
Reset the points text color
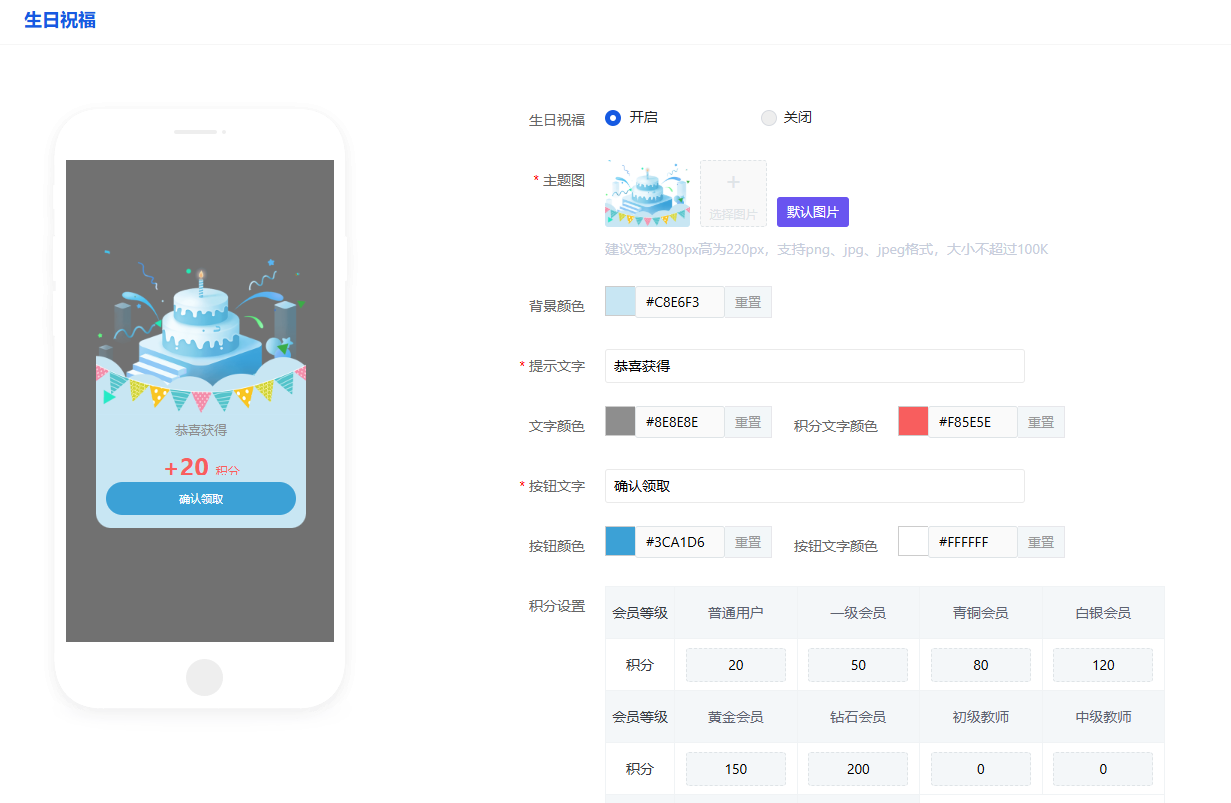1040,422
